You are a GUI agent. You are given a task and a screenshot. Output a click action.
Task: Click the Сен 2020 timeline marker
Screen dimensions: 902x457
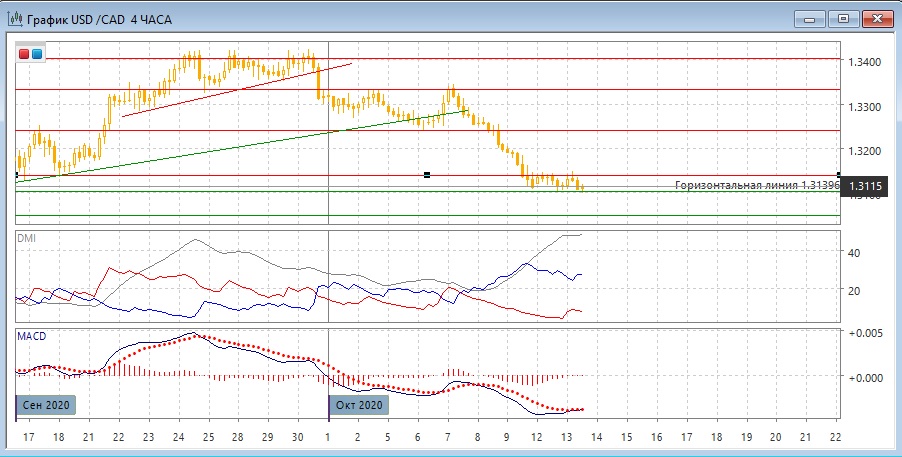[x=46, y=405]
